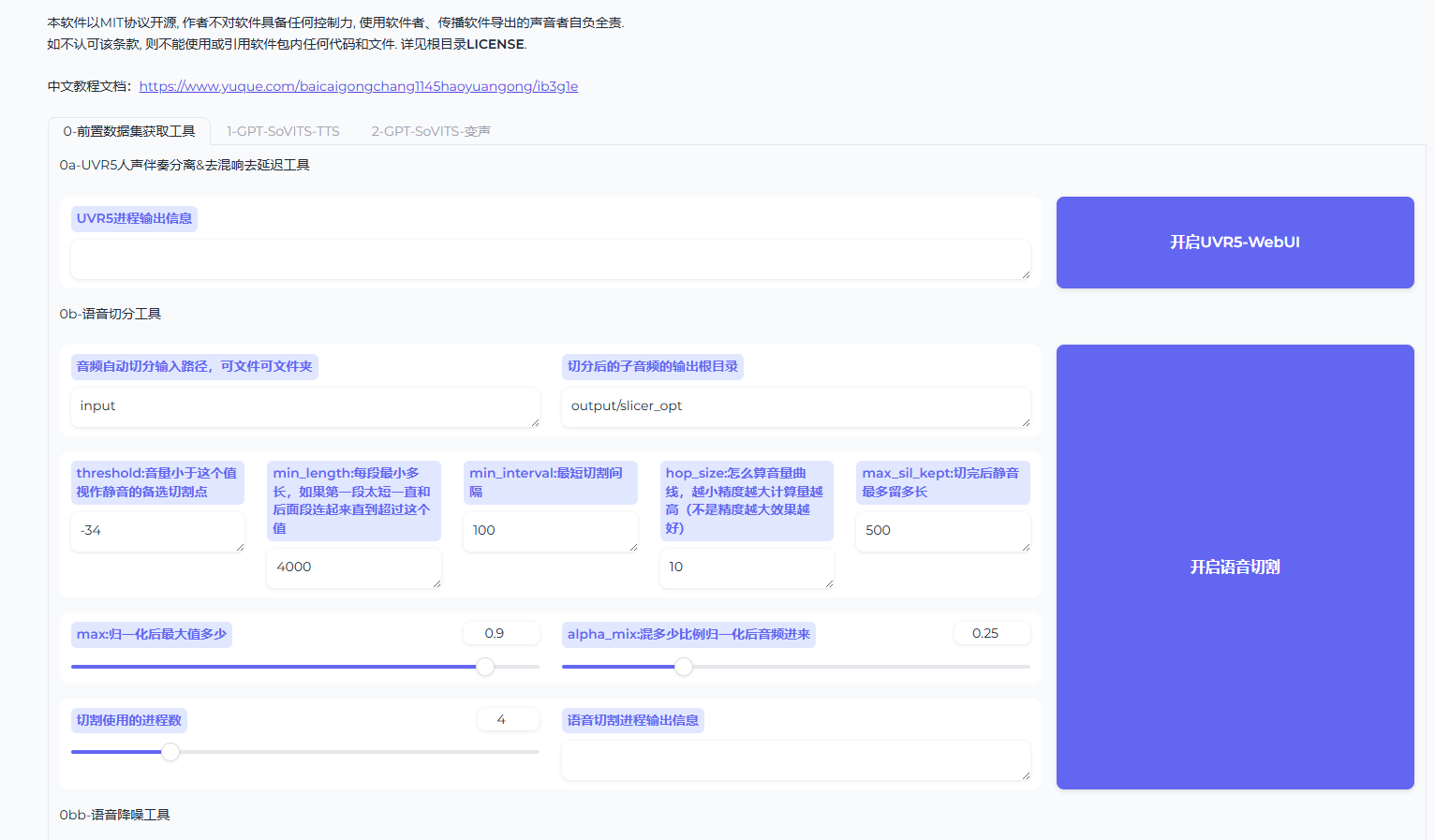The image size is (1435, 840).
Task: Click the 切割使用的进程数 label
Action: point(129,721)
